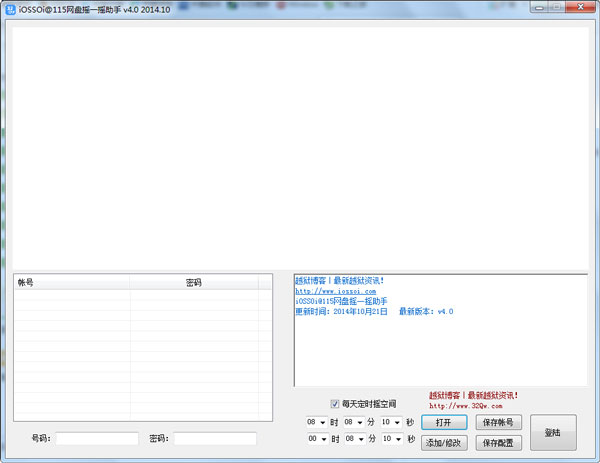This screenshot has width=600, height=463.
Task: Click into the 密码 input field
Action: pos(215,439)
